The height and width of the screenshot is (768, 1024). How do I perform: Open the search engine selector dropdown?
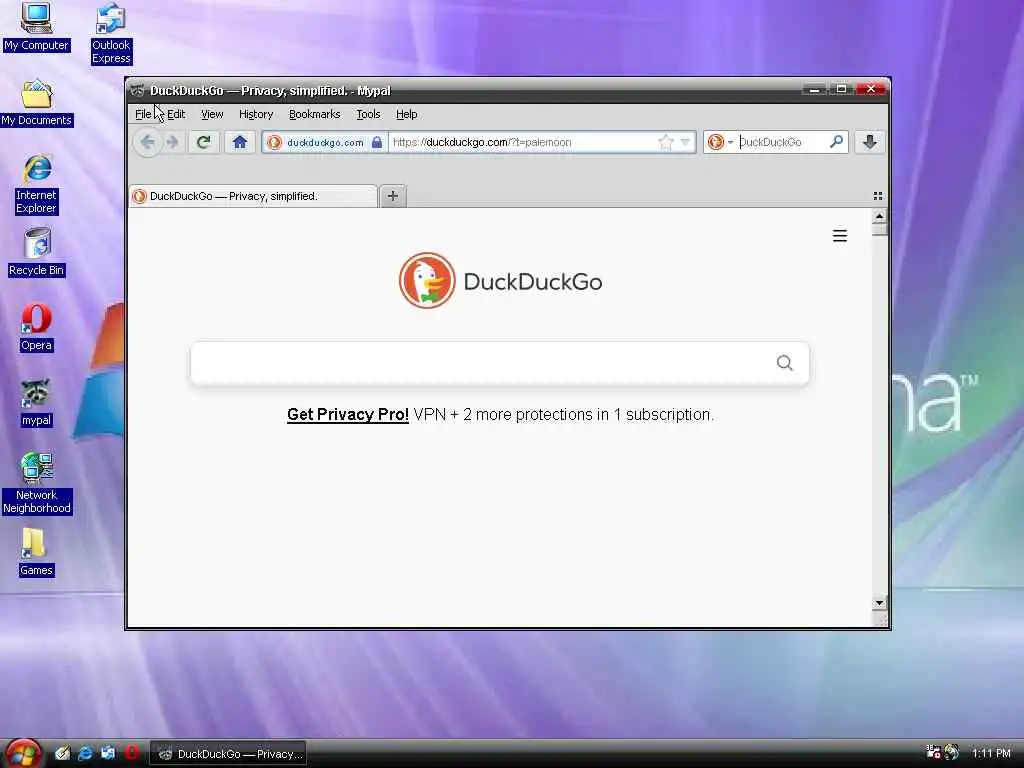(x=720, y=142)
